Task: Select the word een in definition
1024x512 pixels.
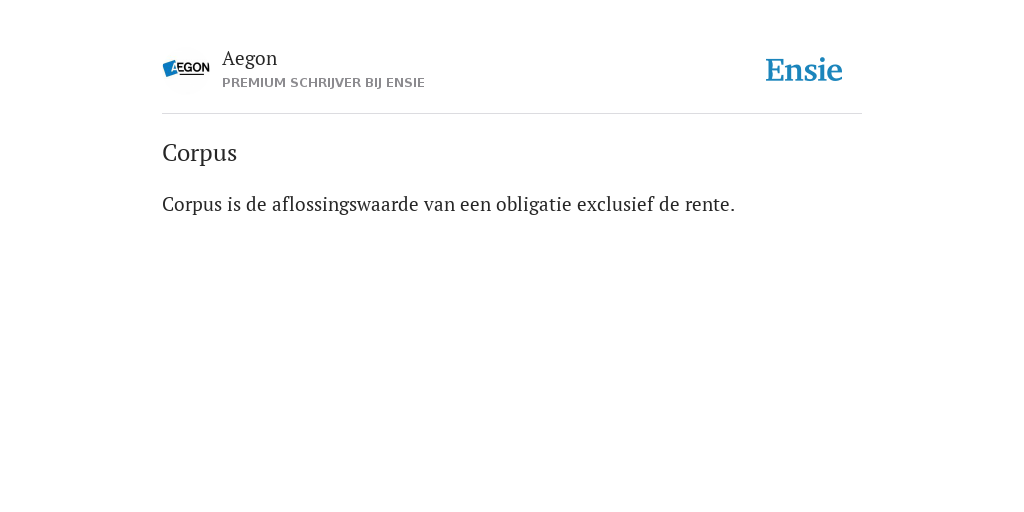Action: (x=475, y=205)
